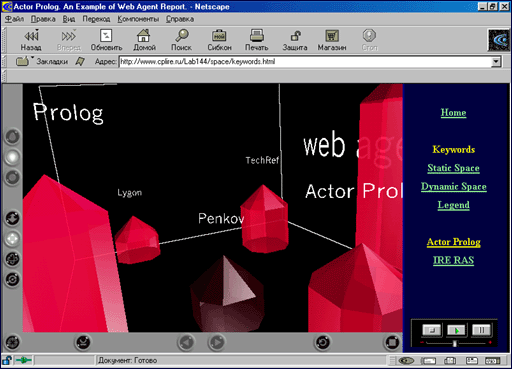Open the Защита security padlock icon

pos(295,40)
